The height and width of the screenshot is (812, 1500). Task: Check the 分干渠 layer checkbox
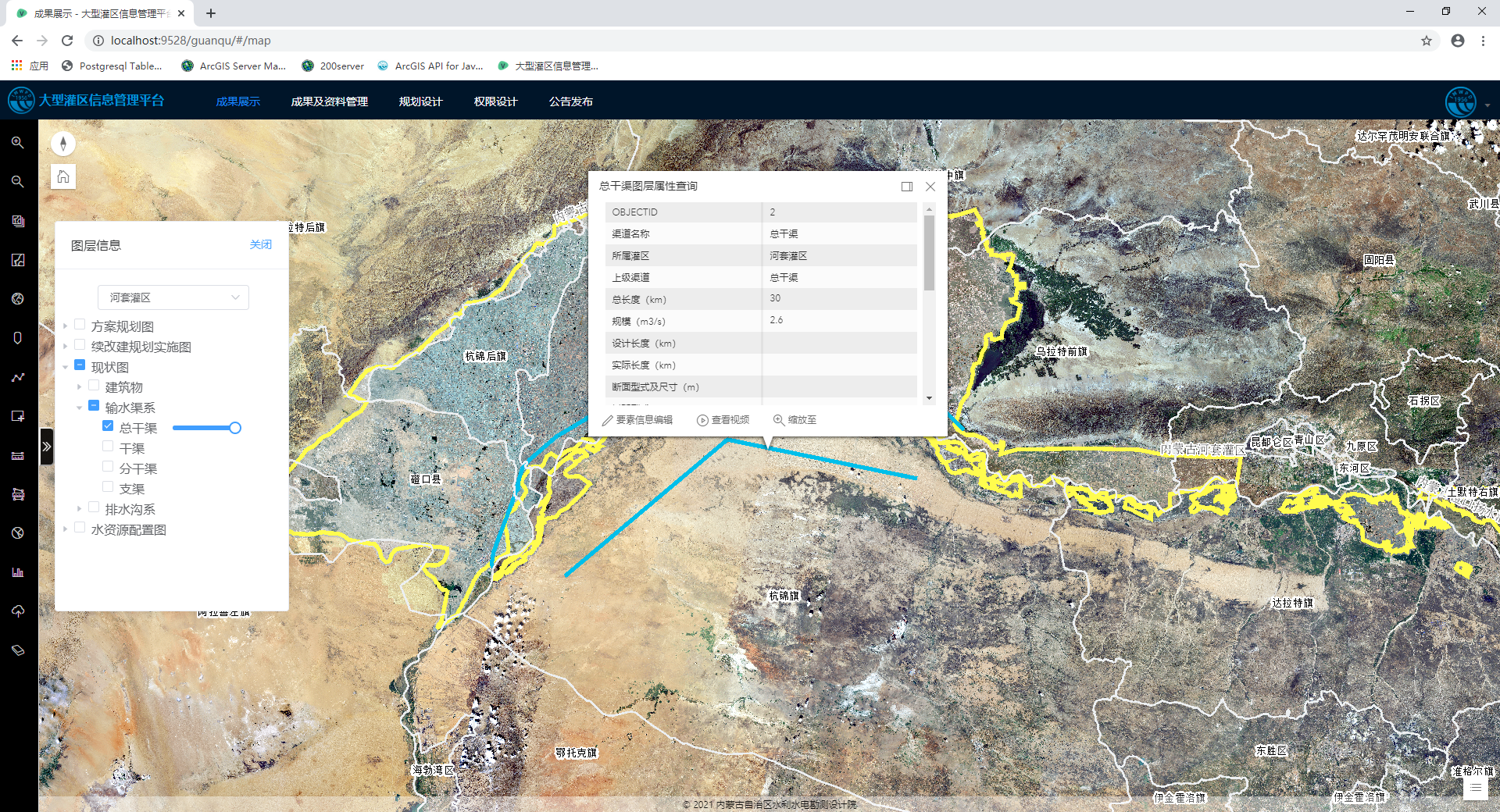click(108, 466)
